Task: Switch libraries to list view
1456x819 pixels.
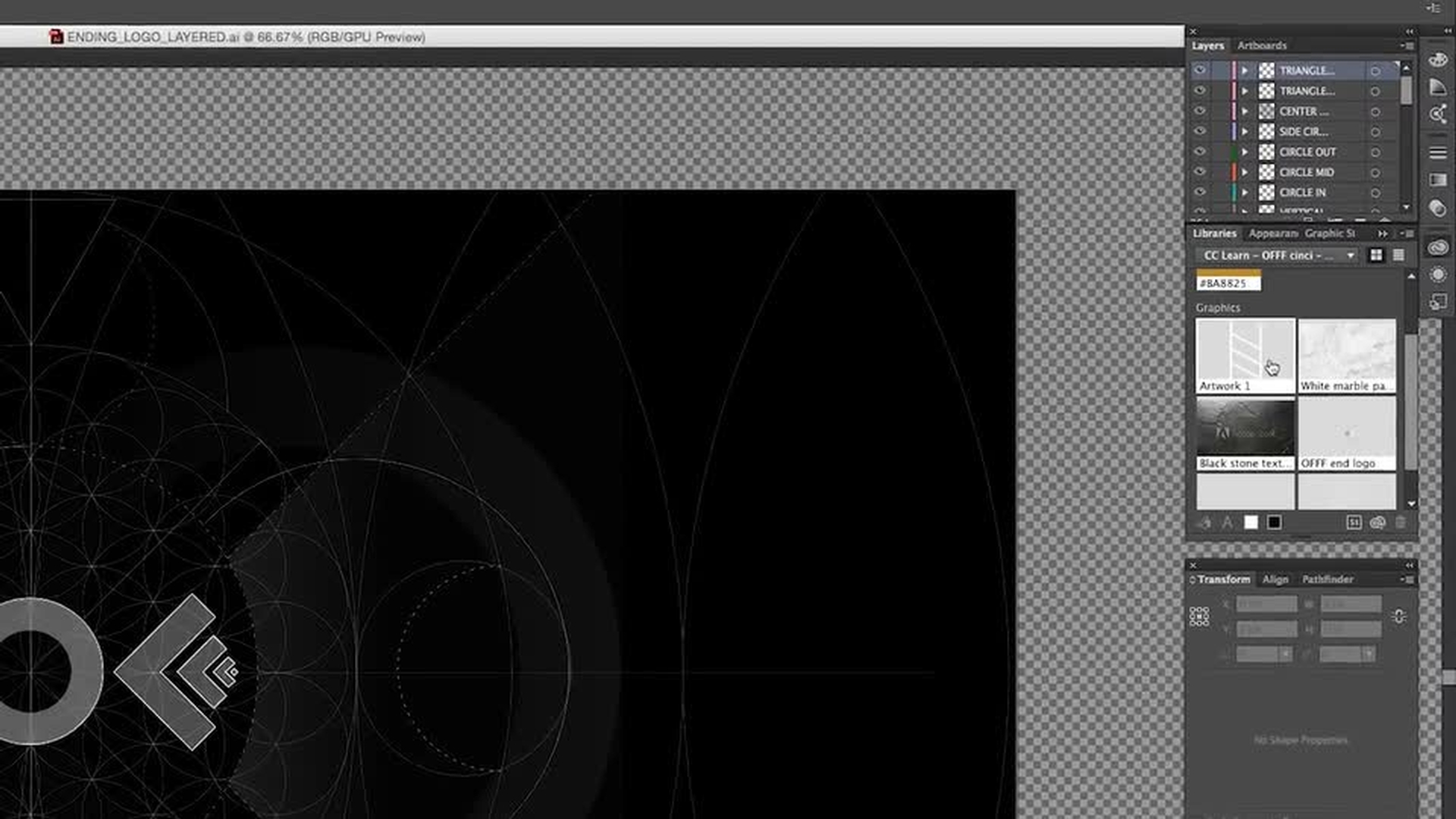Action: [1398, 256]
